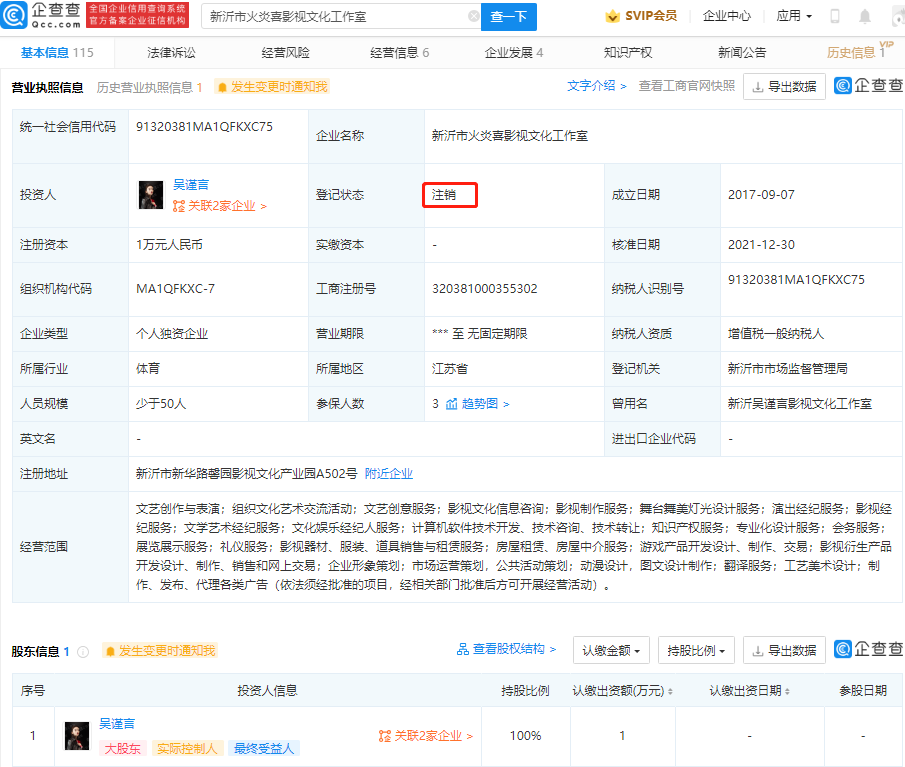Click 关联2家企业 link in 投资人 row
The image size is (905, 767).
click(x=227, y=206)
